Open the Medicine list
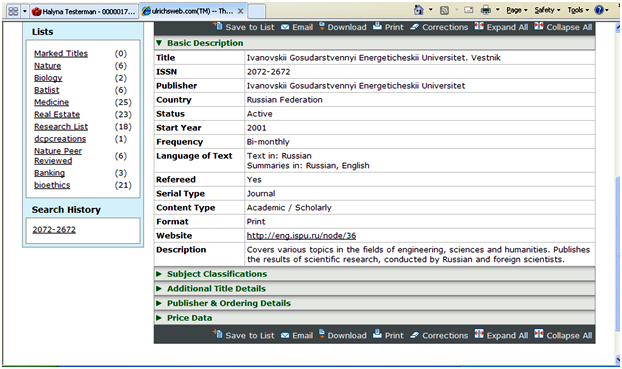The width and height of the screenshot is (622, 369). [x=51, y=102]
